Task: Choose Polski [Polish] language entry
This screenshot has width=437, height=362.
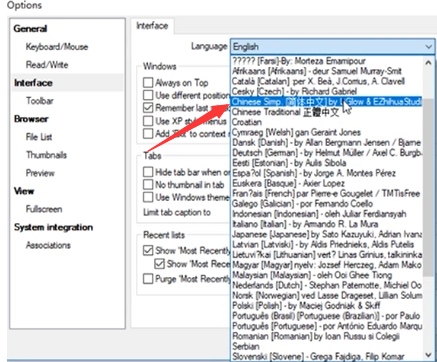Action: 327,305
